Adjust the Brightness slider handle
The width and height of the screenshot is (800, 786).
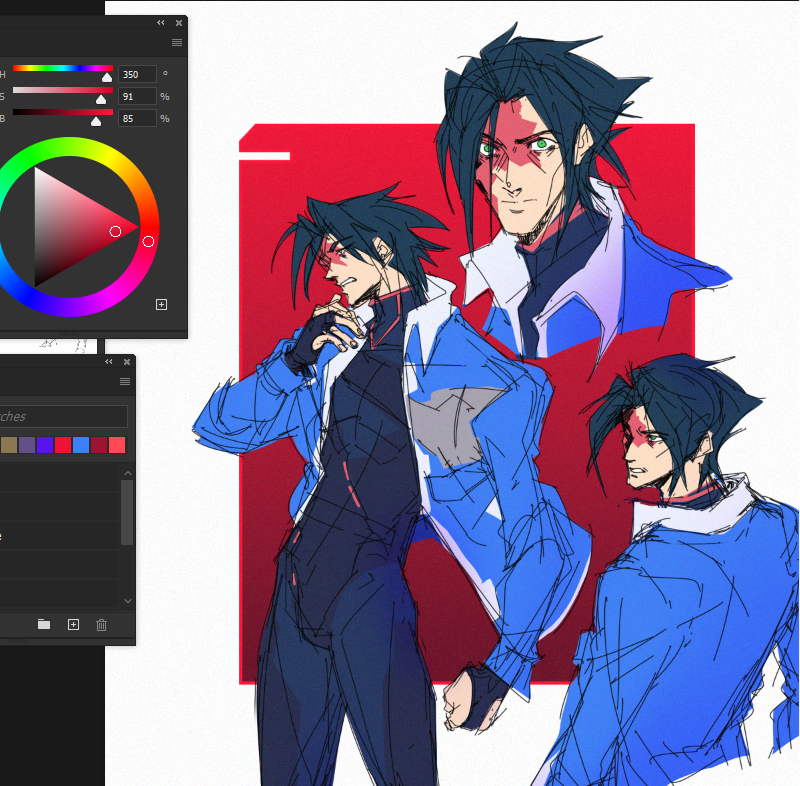95,121
